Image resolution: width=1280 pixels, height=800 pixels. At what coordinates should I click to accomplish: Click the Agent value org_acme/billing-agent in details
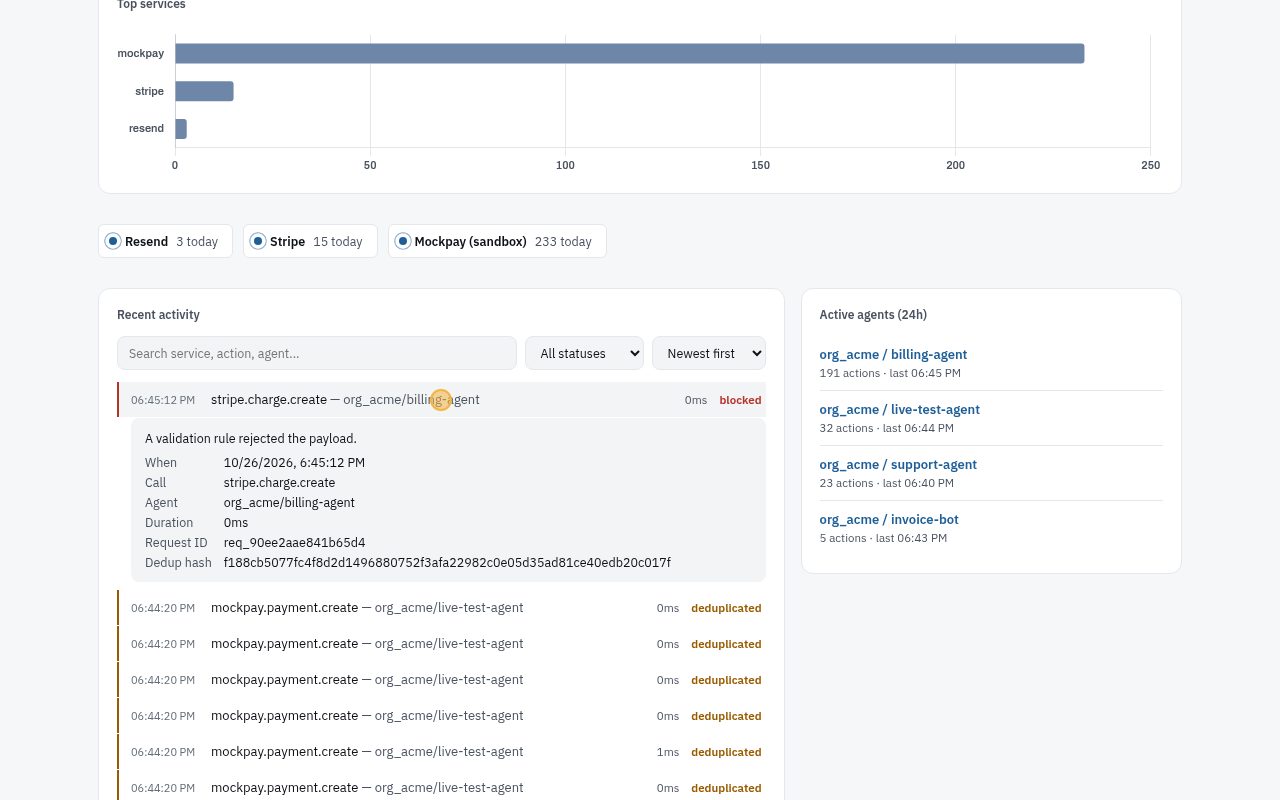[x=289, y=502]
